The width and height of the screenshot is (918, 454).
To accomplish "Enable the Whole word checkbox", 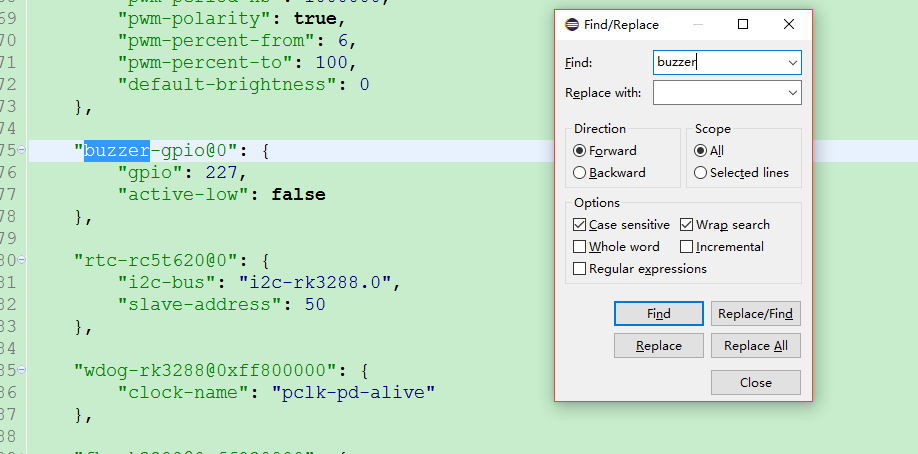I will click(580, 247).
